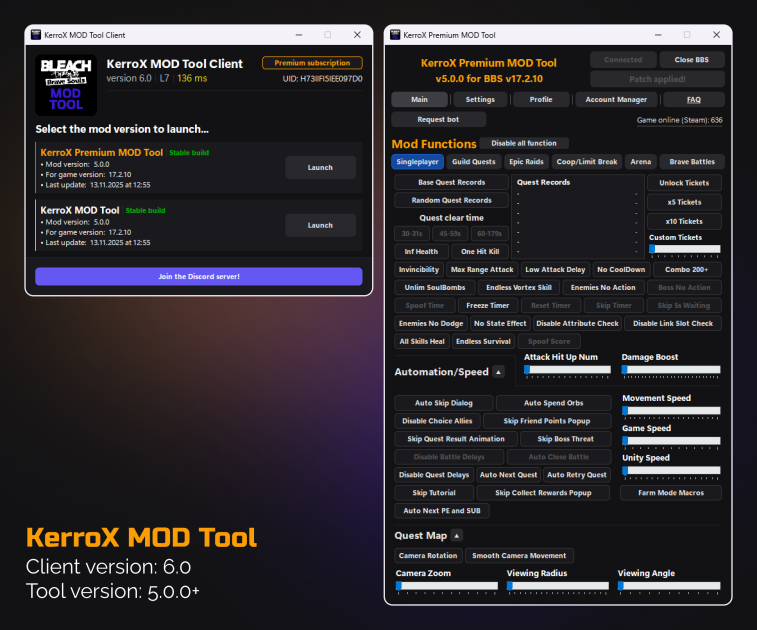Image resolution: width=757 pixels, height=630 pixels.
Task: Adjust the Camera Zoom slider
Action: coord(447,586)
